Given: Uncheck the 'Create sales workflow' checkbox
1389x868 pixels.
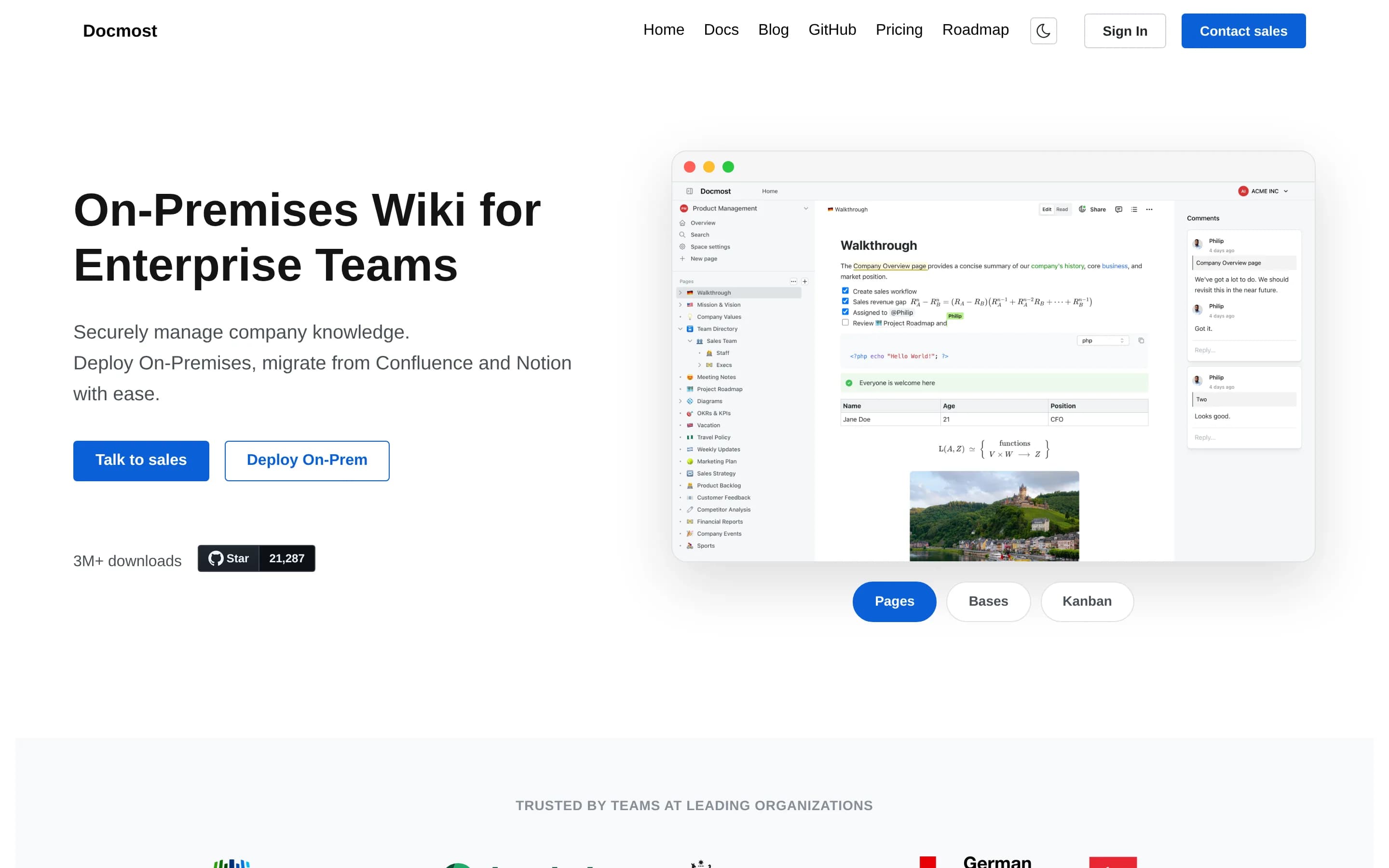Looking at the screenshot, I should click(x=845, y=290).
